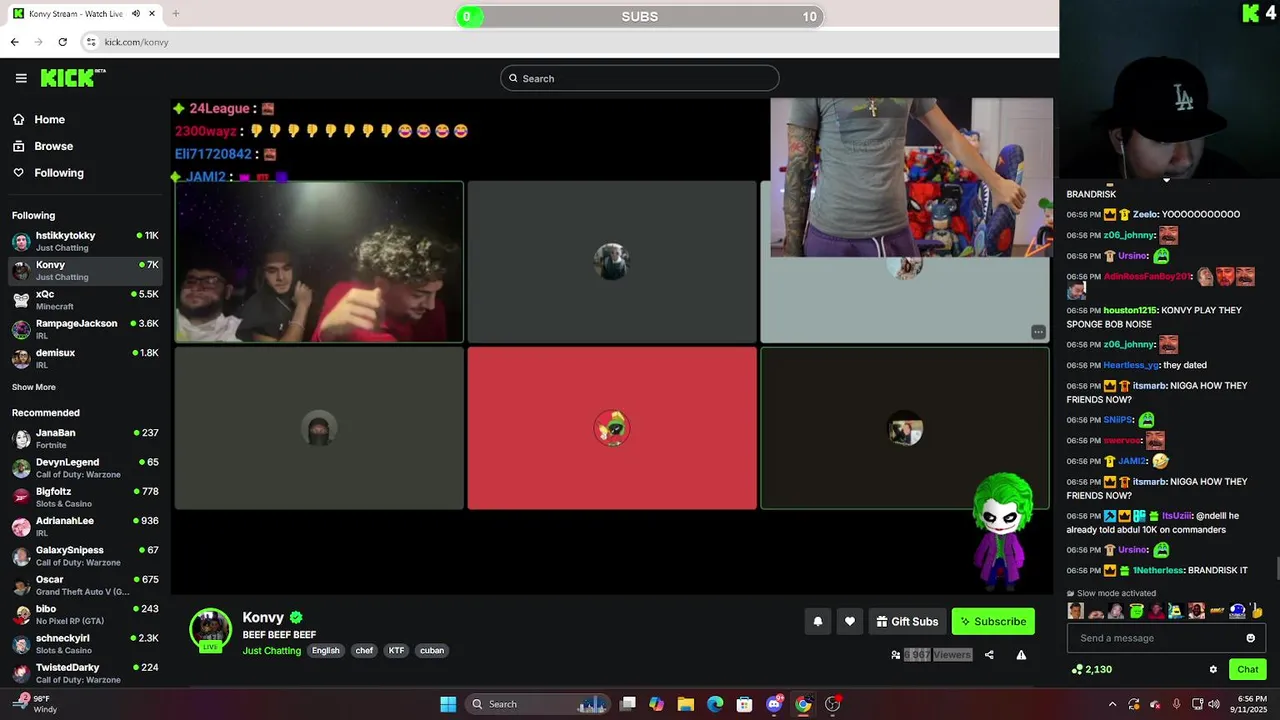Open the Kick hamburger sidebar menu
This screenshot has height=720, width=1280.
(x=21, y=78)
